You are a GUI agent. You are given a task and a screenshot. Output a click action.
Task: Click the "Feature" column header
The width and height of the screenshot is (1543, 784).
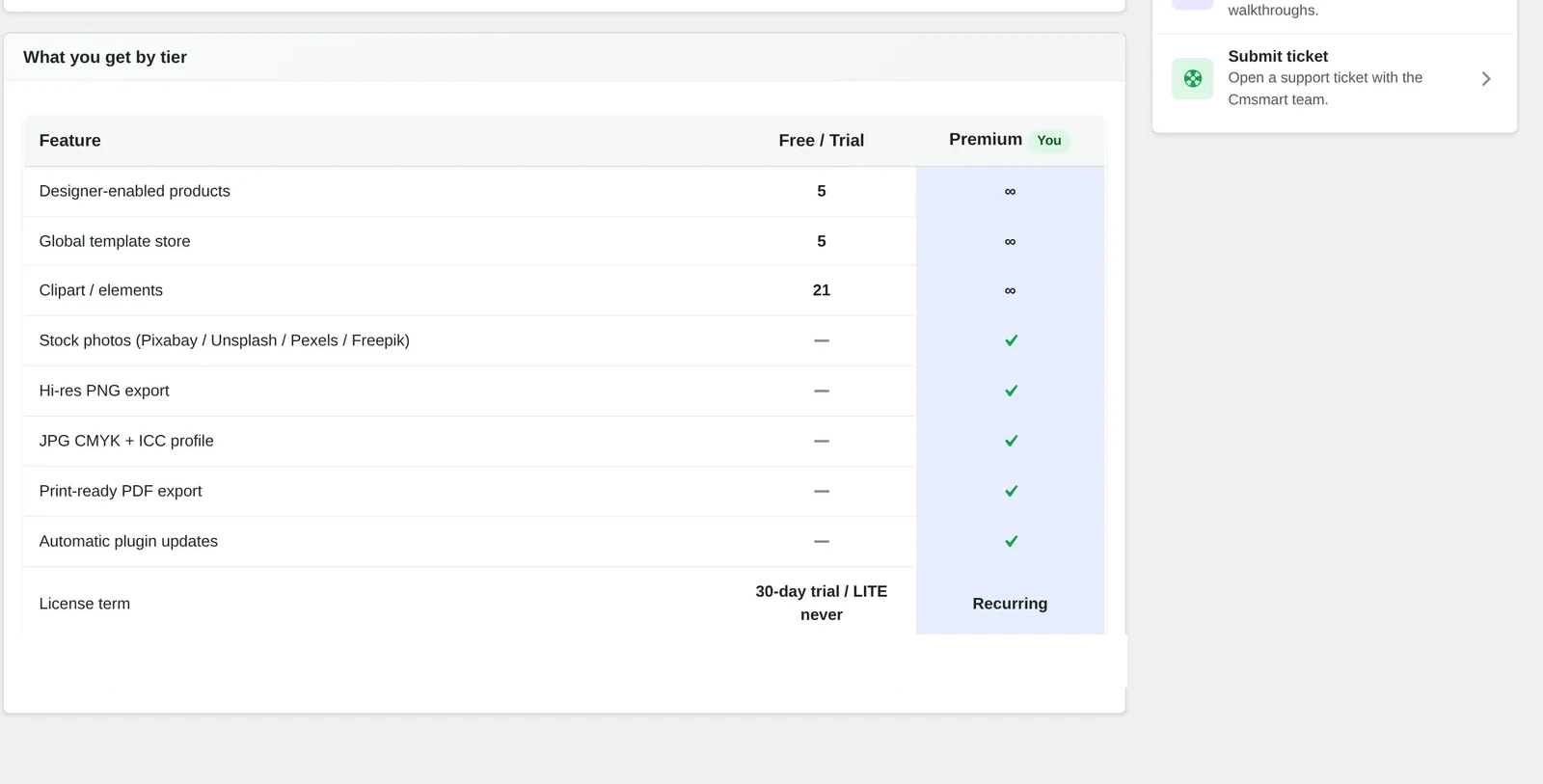click(x=69, y=141)
